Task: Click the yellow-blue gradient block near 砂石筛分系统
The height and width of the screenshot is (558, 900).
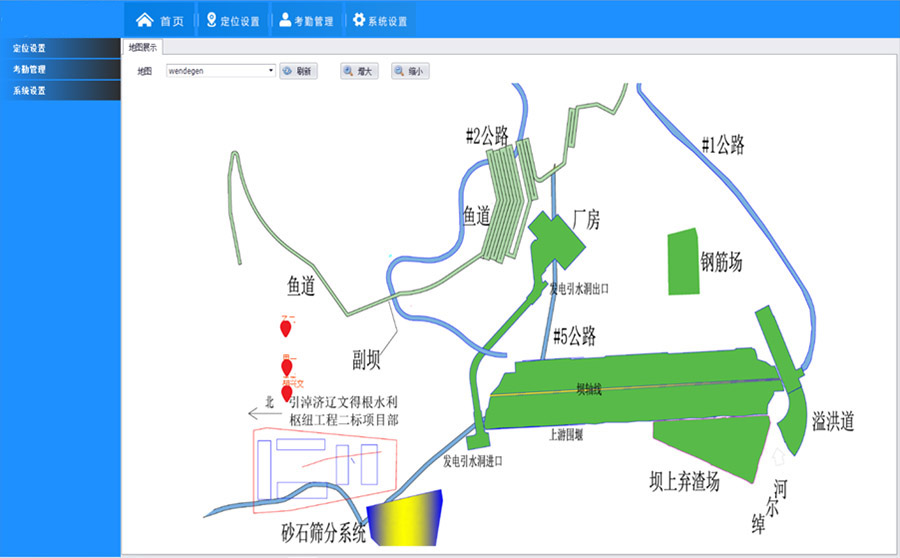Action: pyautogui.click(x=405, y=520)
